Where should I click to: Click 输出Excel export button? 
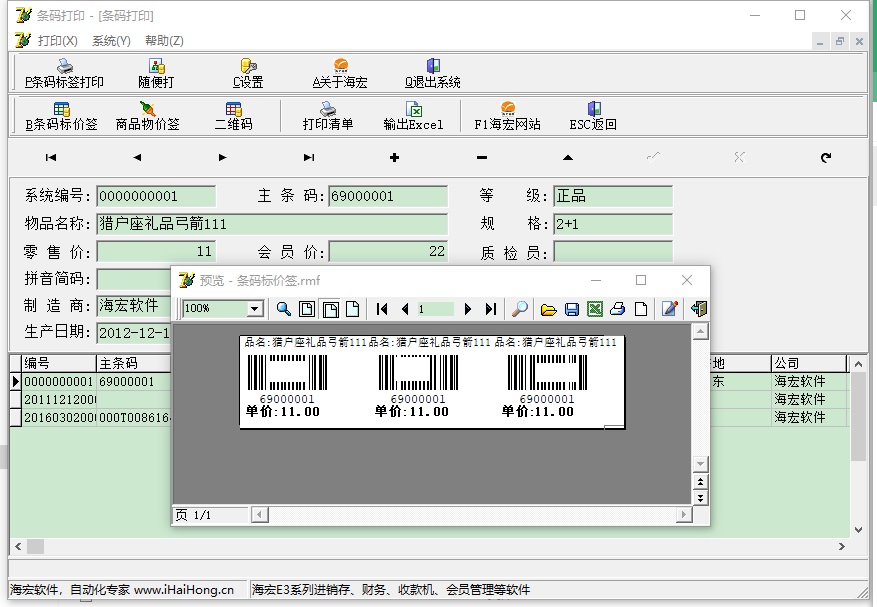pyautogui.click(x=413, y=116)
